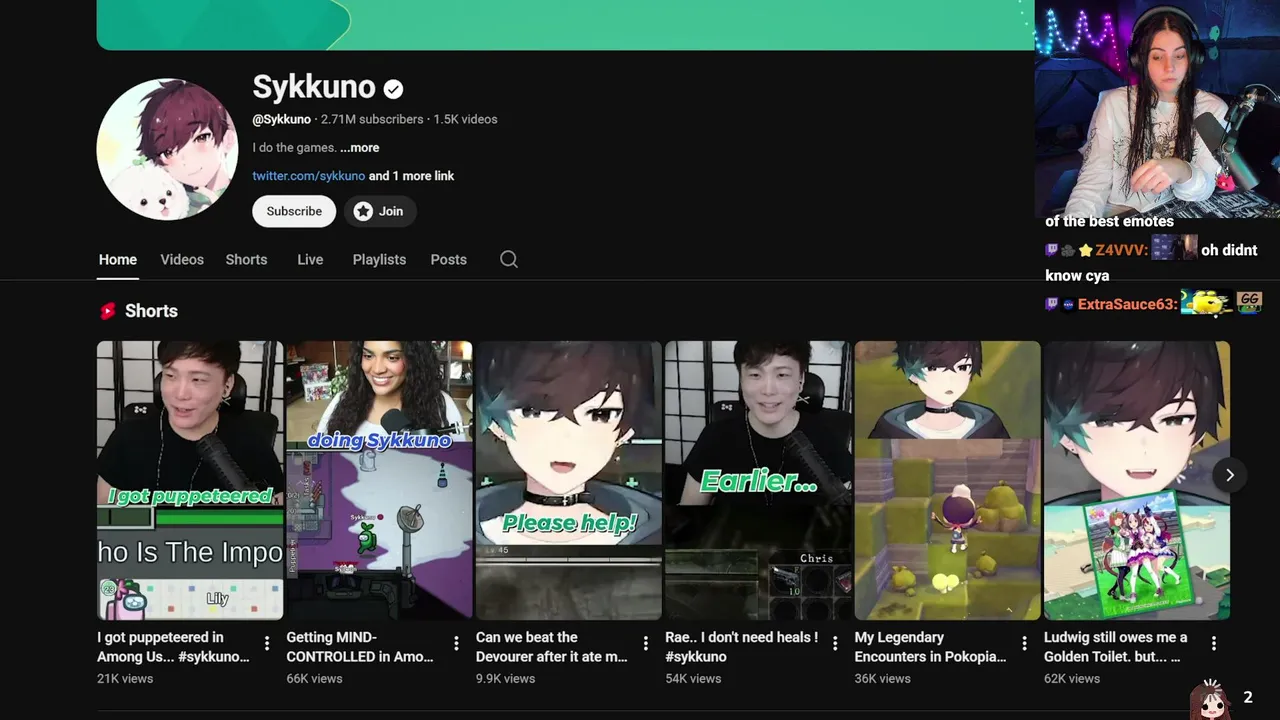Expand channel description with '...more'

[360, 147]
